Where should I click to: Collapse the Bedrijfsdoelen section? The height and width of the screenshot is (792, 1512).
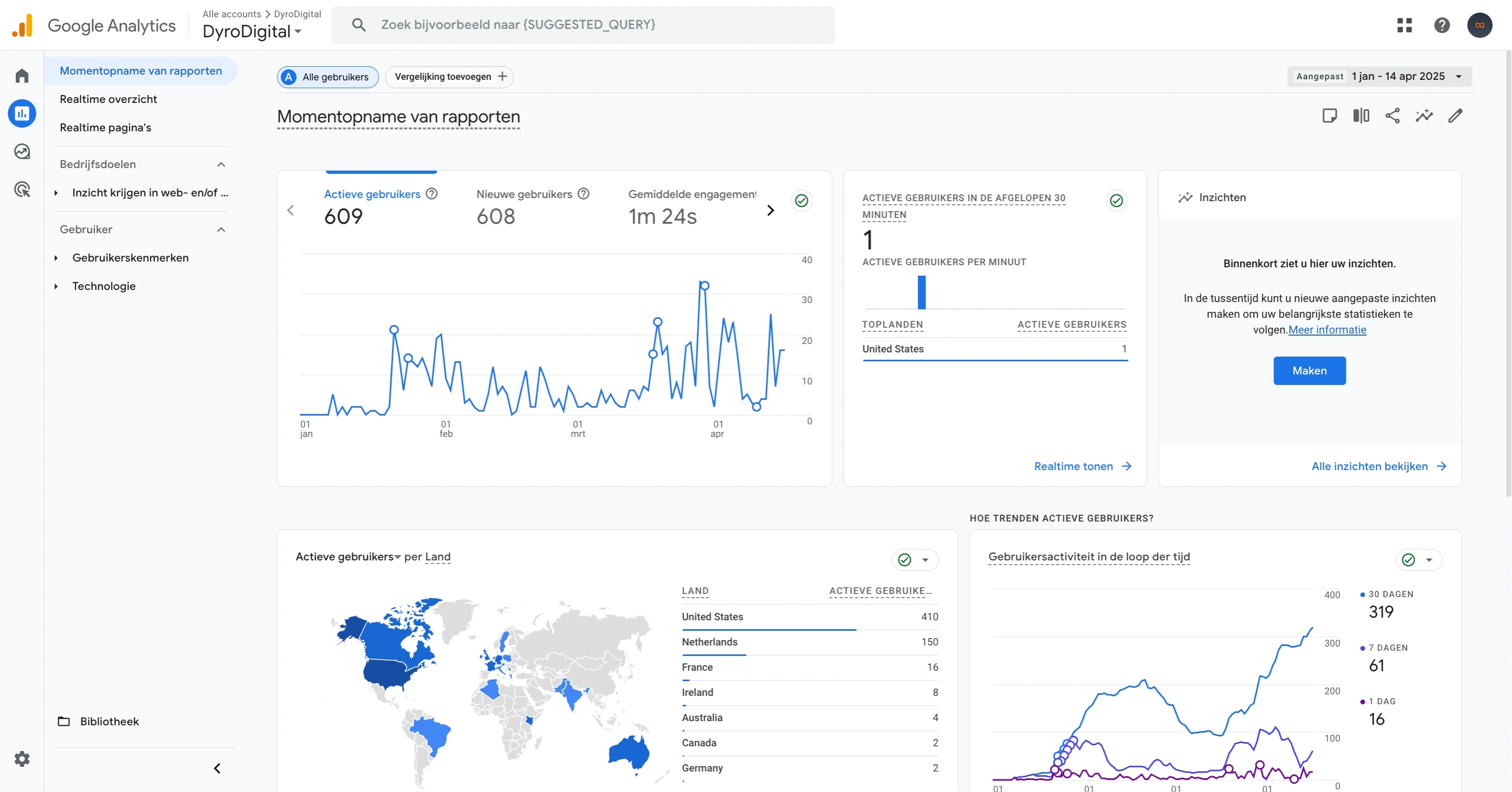(x=221, y=164)
